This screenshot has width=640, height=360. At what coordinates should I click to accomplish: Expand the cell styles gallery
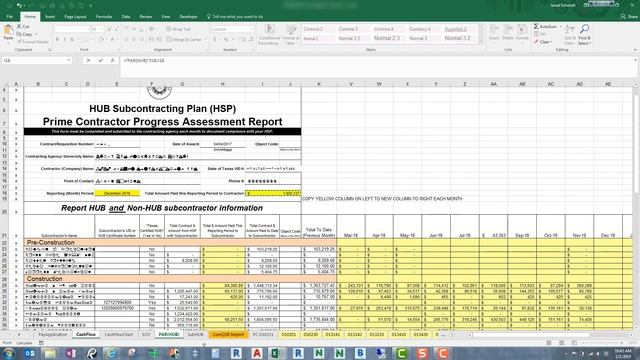click(x=481, y=41)
